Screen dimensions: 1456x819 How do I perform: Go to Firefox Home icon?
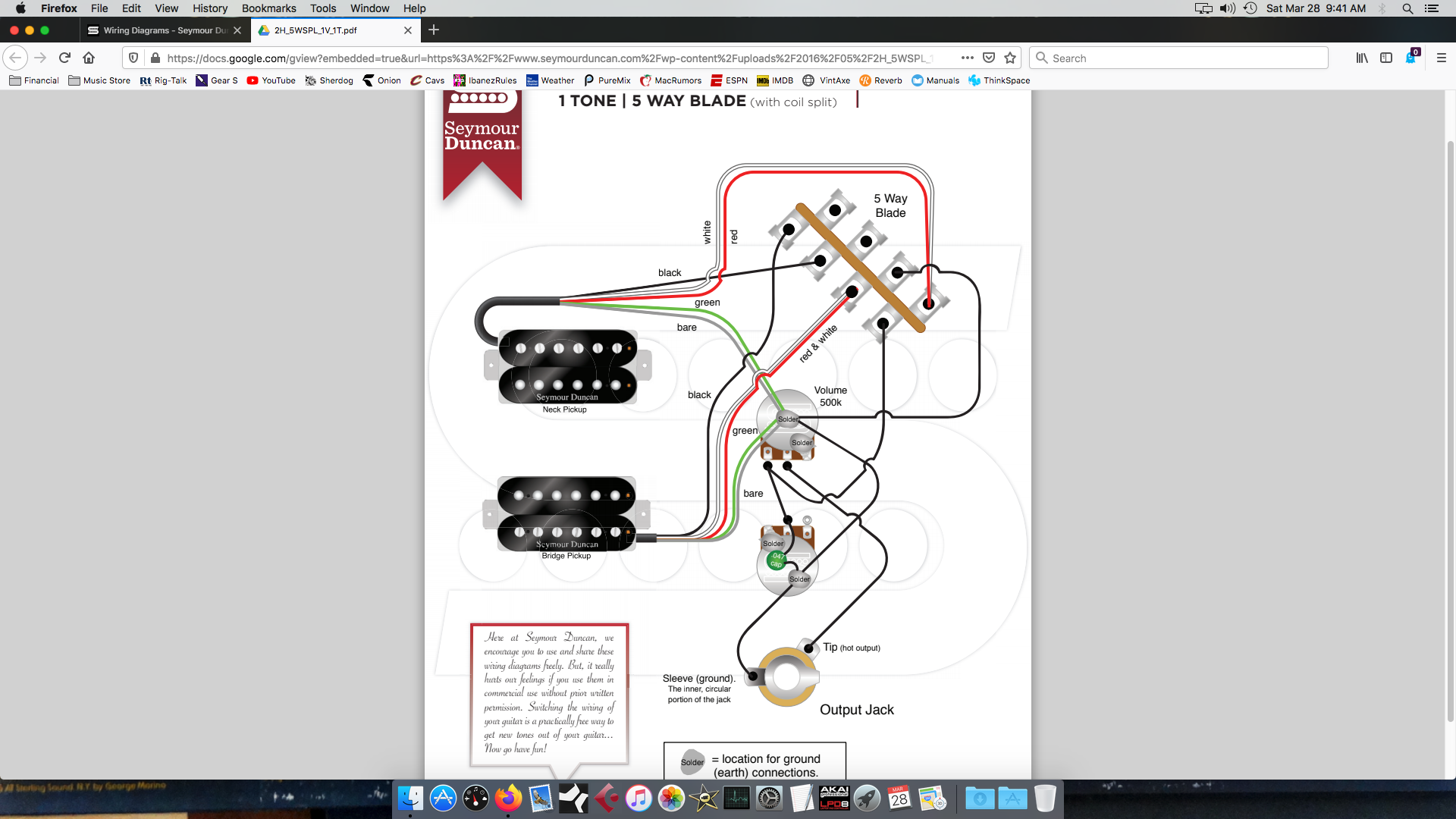[x=89, y=58]
